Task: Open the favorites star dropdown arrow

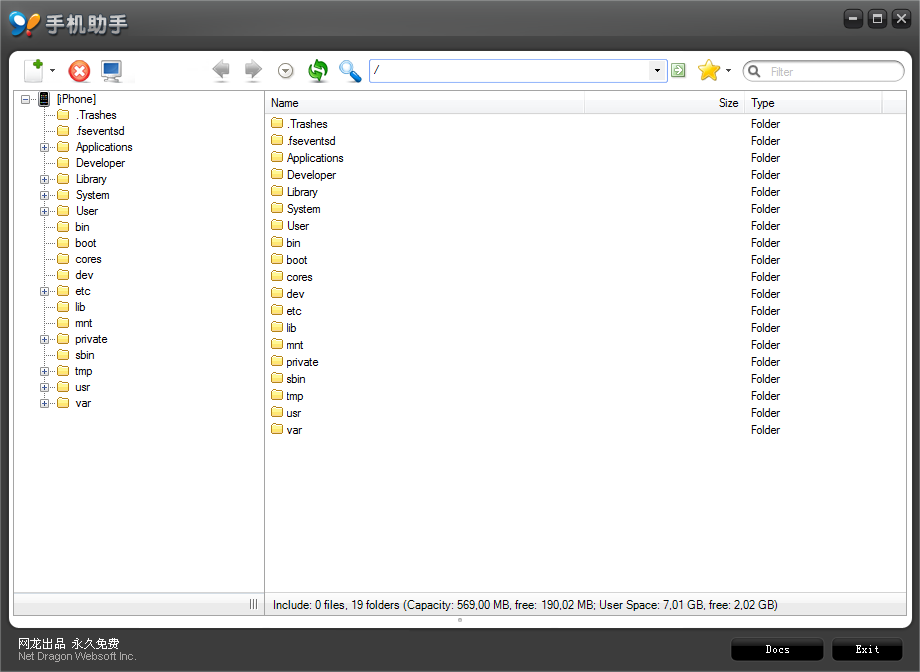Action: 728,70
